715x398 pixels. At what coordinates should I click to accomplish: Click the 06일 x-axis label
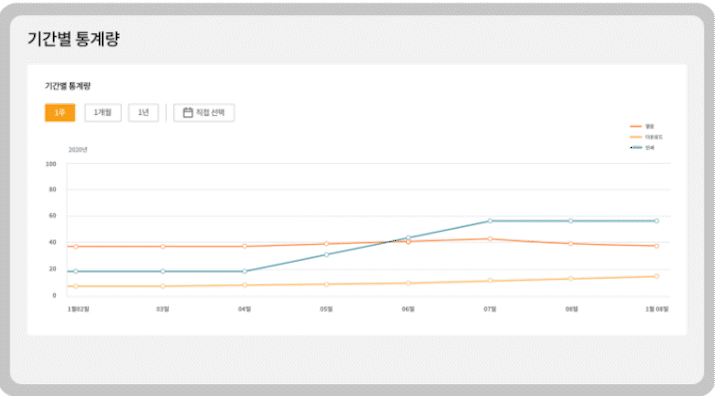point(408,309)
